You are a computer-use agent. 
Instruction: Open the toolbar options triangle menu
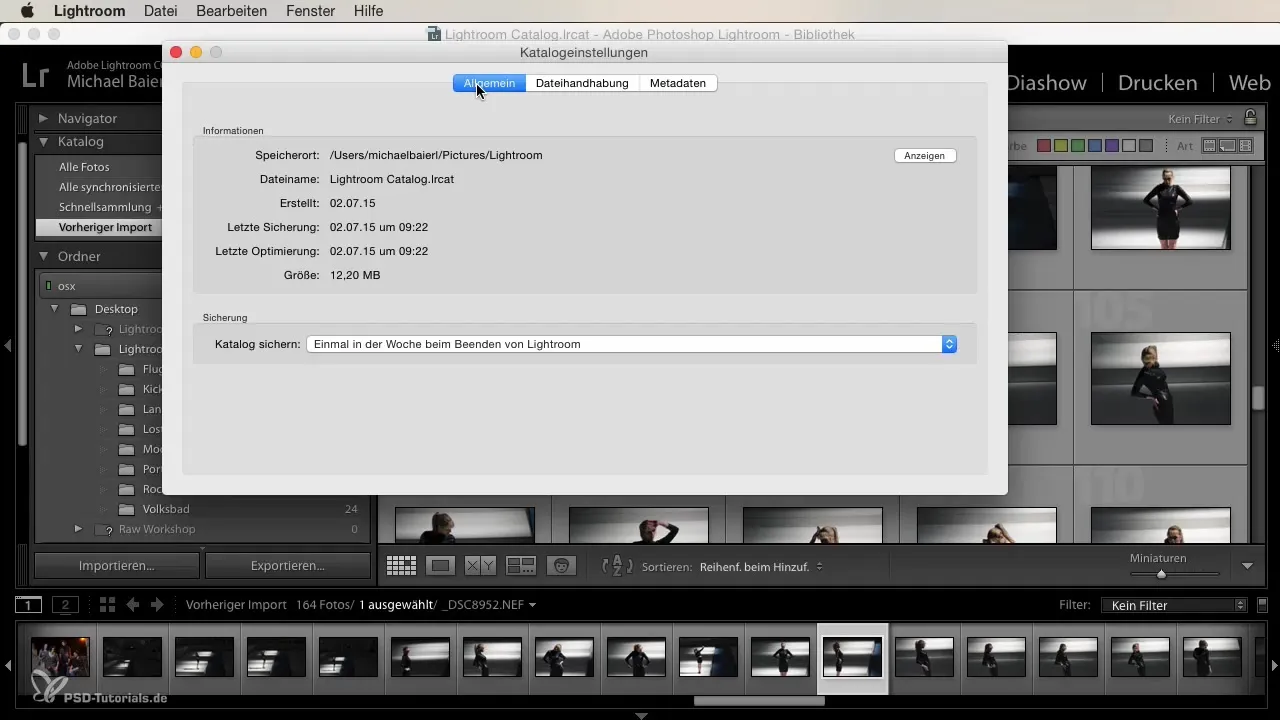pos(1247,566)
